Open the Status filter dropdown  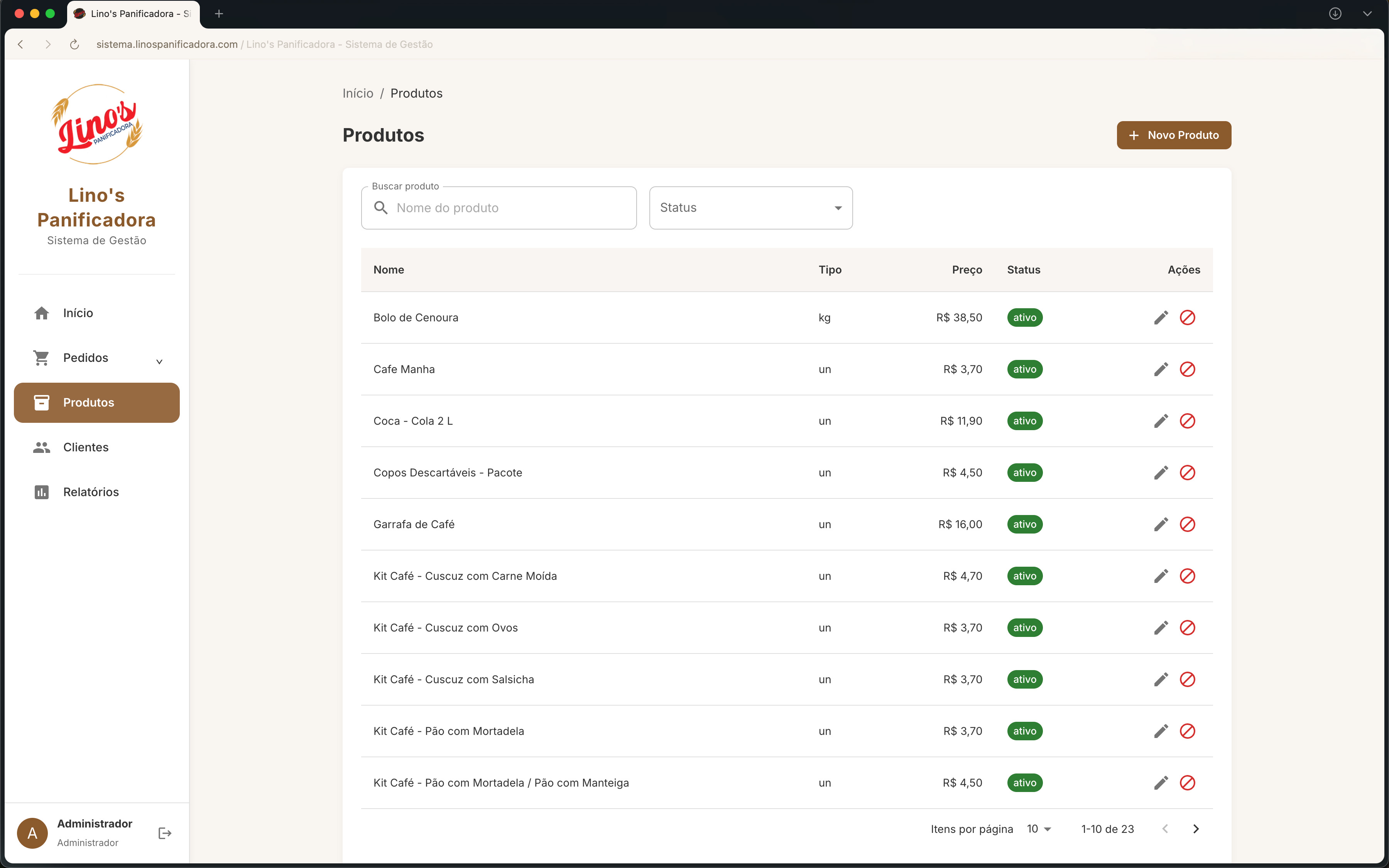[x=751, y=208]
